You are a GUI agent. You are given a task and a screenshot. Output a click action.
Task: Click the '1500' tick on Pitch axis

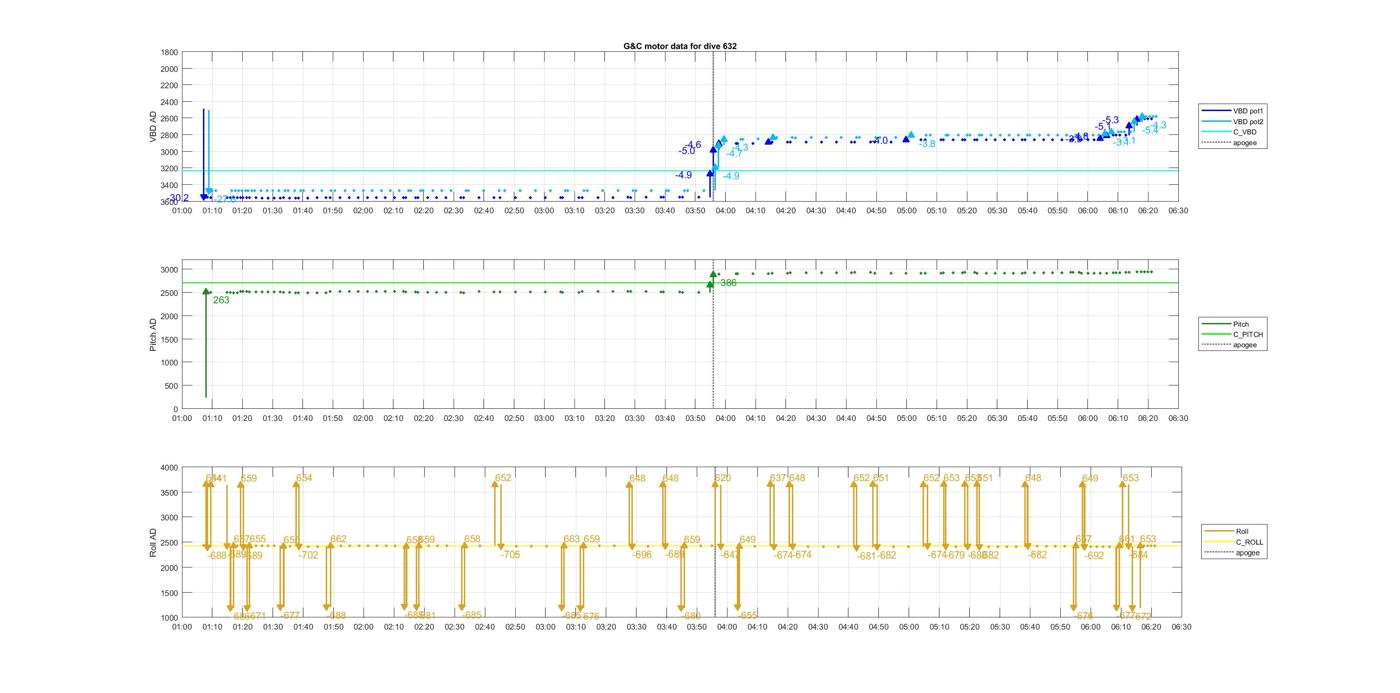point(170,340)
